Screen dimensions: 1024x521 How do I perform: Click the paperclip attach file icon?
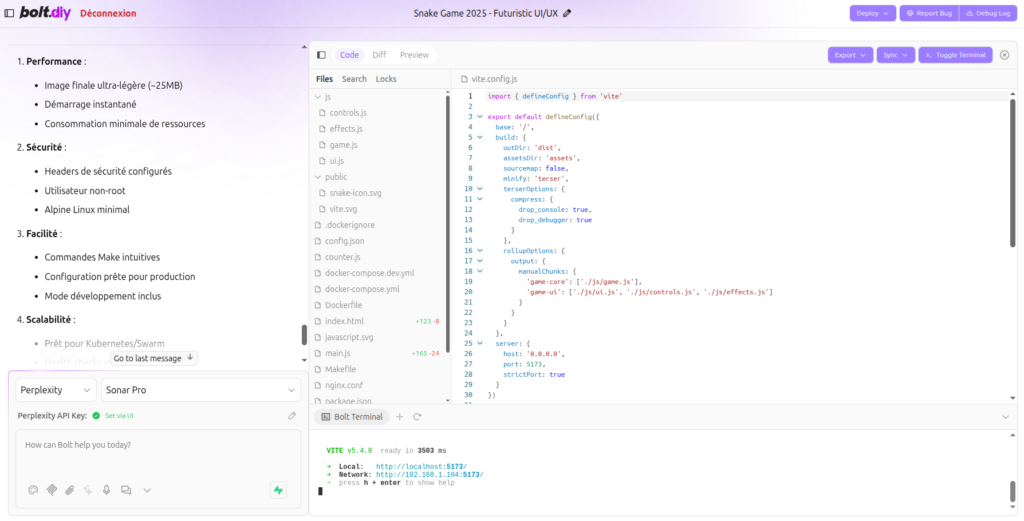tap(70, 490)
